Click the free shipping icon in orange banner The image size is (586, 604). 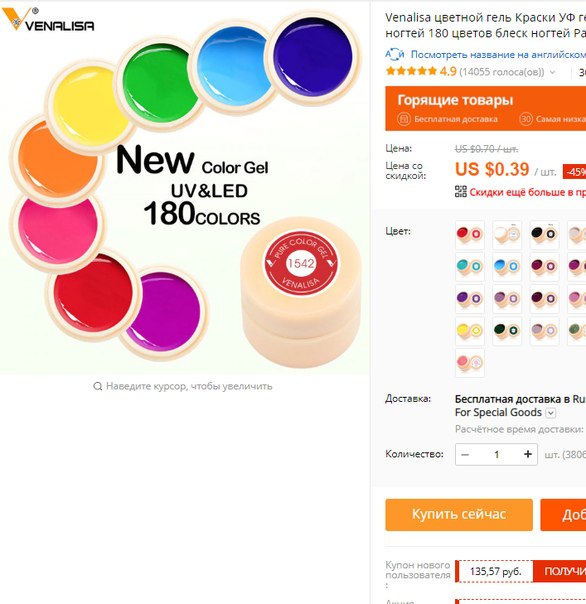pyautogui.click(x=404, y=119)
